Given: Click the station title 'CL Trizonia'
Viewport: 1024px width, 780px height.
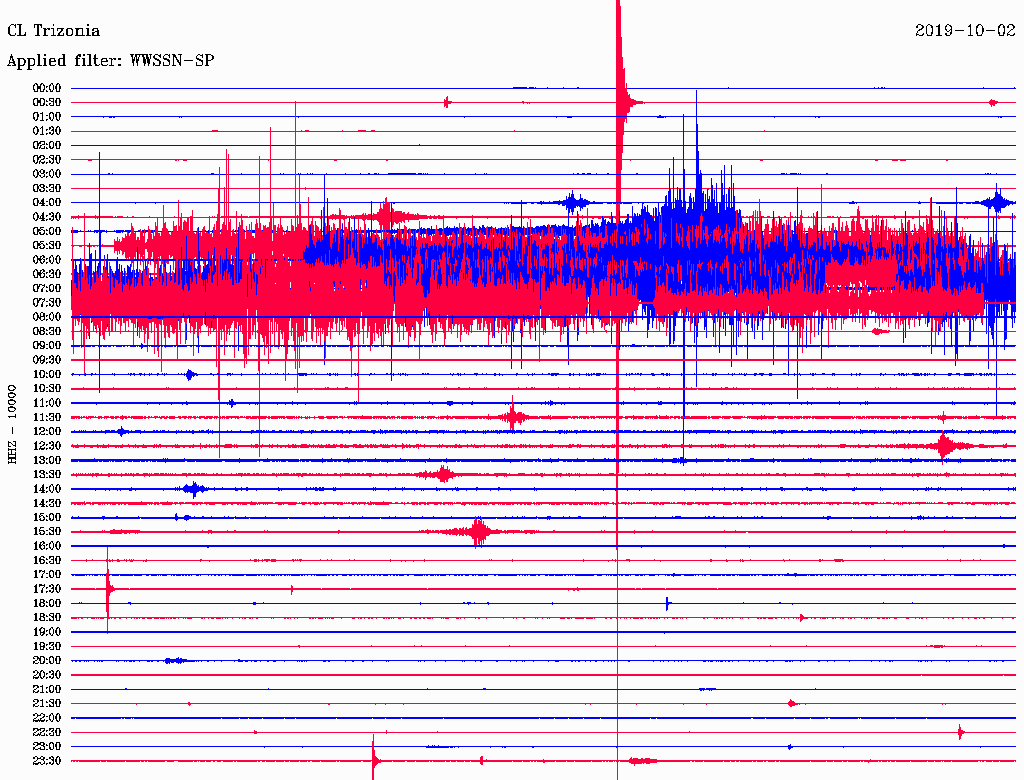Looking at the screenshot, I should (x=54, y=31).
